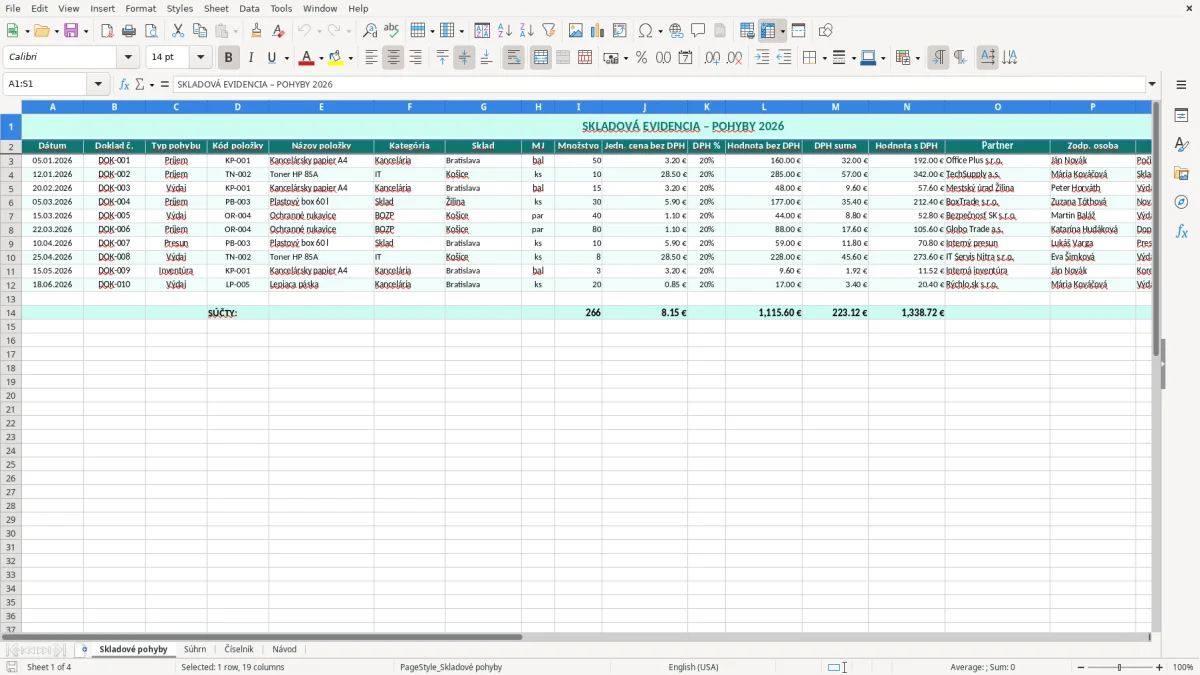Open Print Preview from toolbar
The width and height of the screenshot is (1200, 675).
click(151, 31)
